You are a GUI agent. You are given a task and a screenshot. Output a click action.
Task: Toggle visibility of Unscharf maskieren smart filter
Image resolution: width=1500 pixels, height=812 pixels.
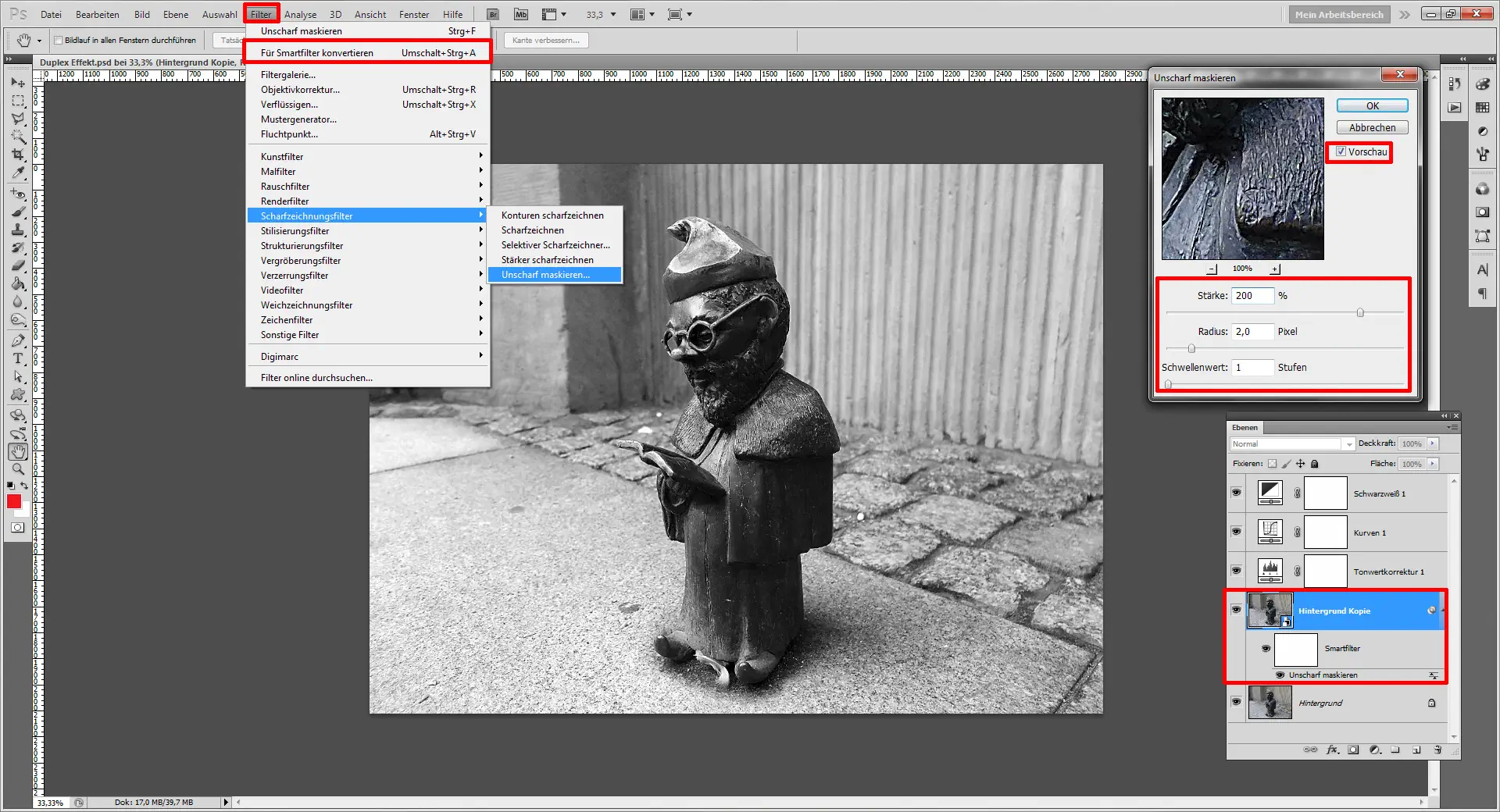1280,675
